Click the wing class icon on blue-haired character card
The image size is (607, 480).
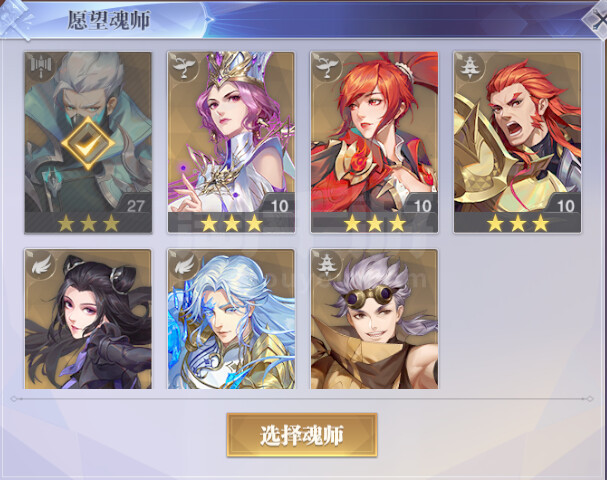pyautogui.click(x=184, y=264)
